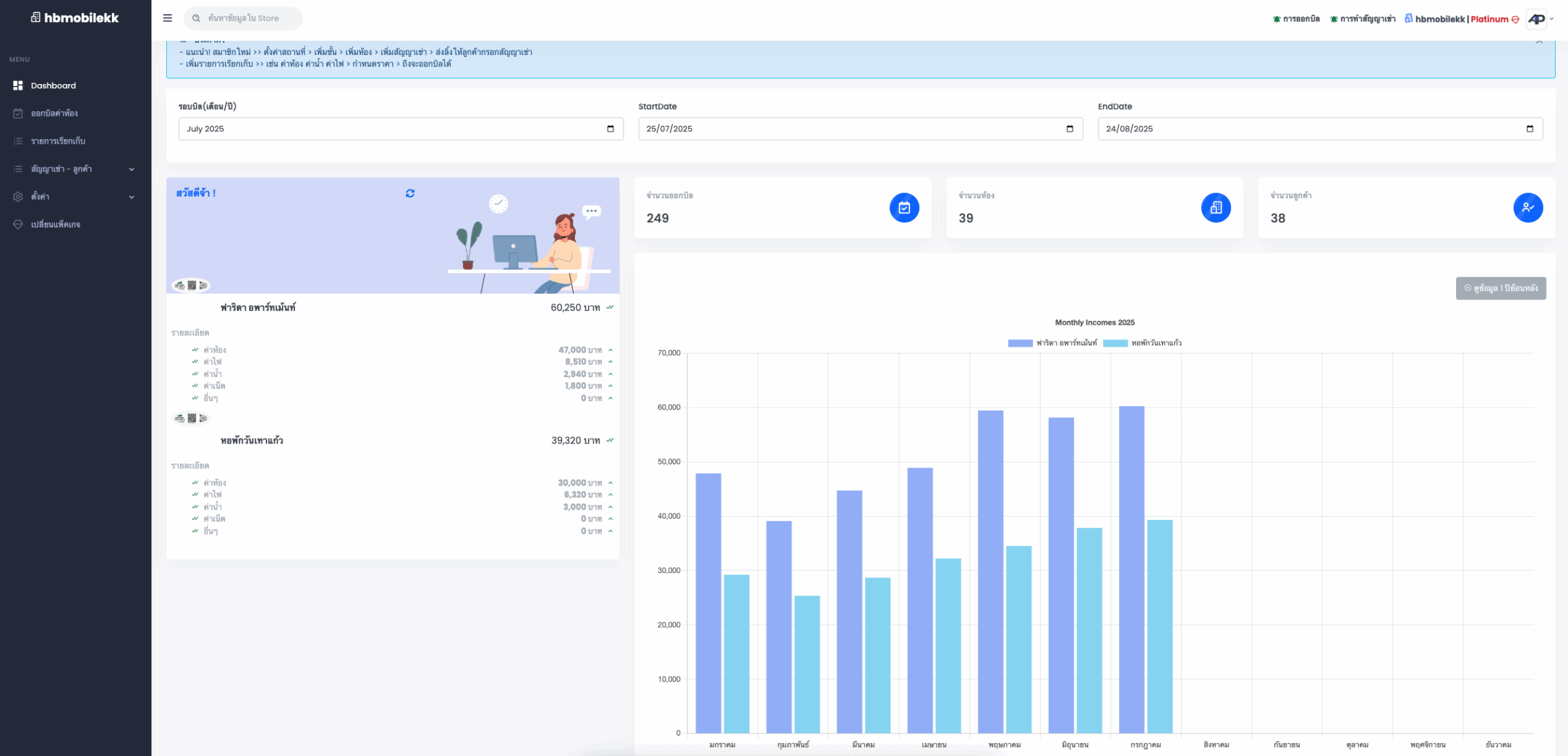The width and height of the screenshot is (1568, 756).
Task: Open ออกบิลค่าห้อง in sidebar
Action: [x=54, y=113]
